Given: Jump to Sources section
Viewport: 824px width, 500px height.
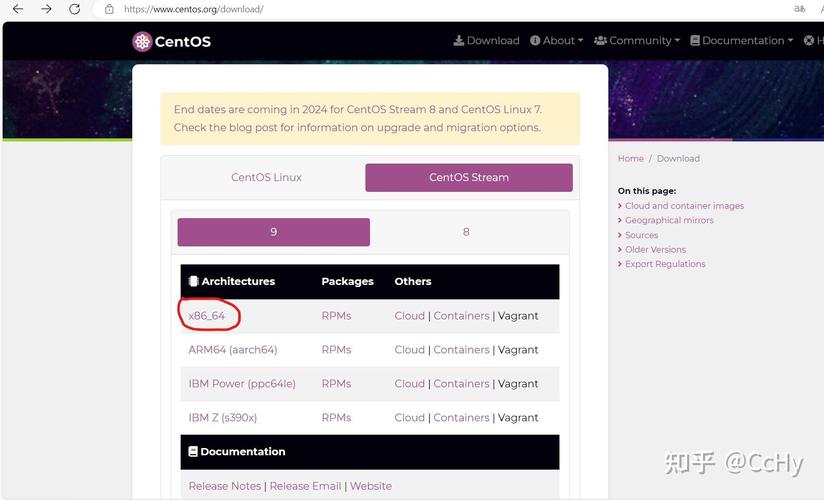Looking at the screenshot, I should 641,235.
